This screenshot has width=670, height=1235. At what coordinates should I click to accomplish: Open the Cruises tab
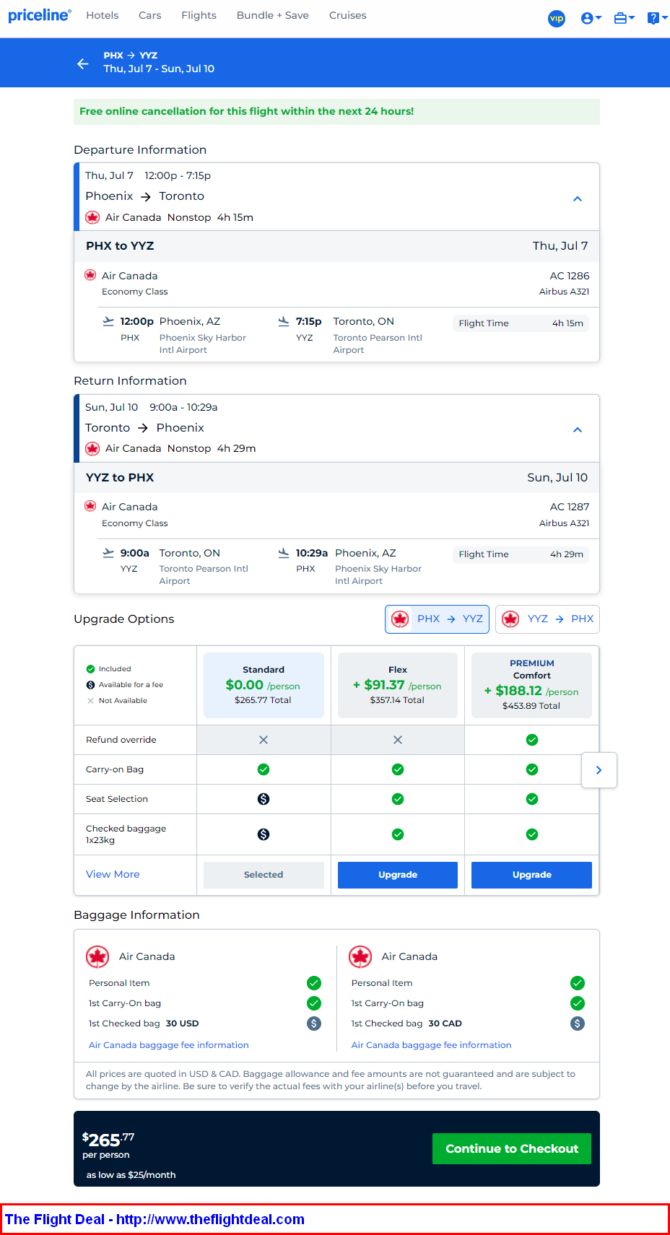[x=348, y=16]
